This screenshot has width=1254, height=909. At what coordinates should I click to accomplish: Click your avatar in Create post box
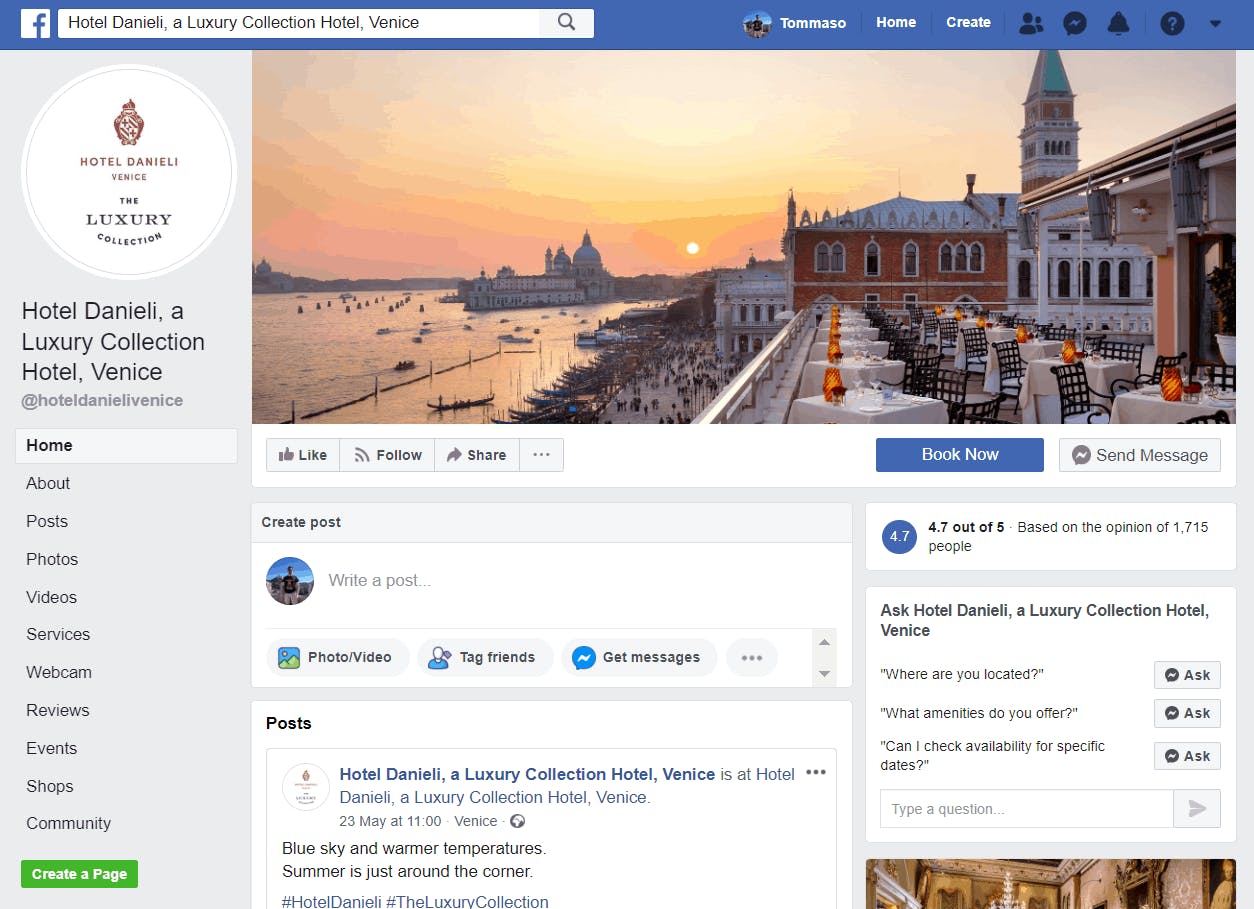(x=290, y=581)
